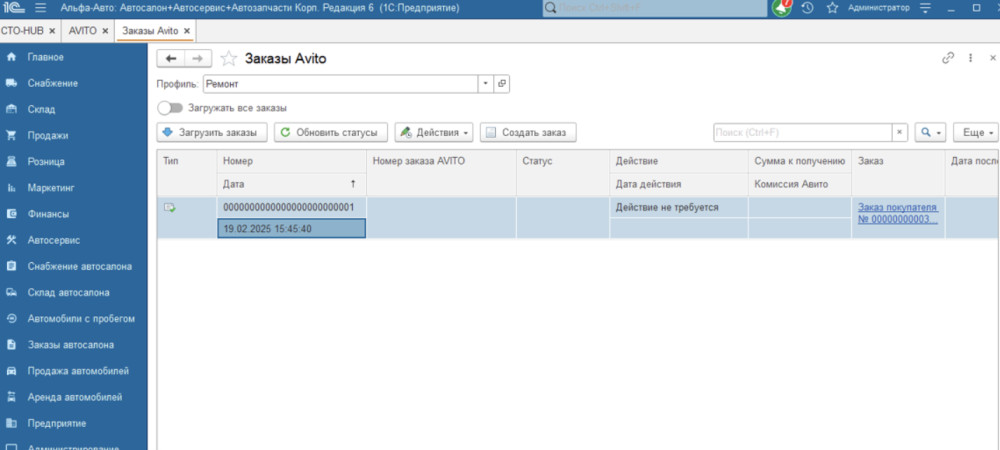Click Дата действия column header

679,184
